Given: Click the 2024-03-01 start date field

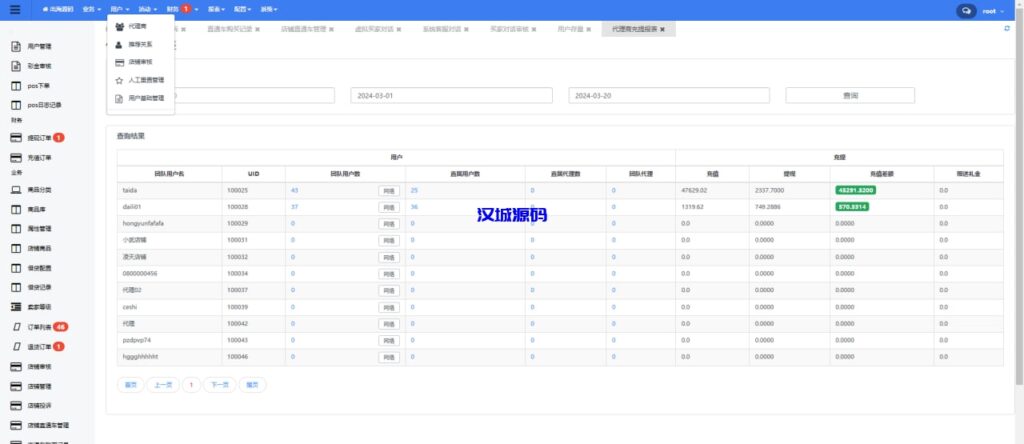Looking at the screenshot, I should [451, 95].
